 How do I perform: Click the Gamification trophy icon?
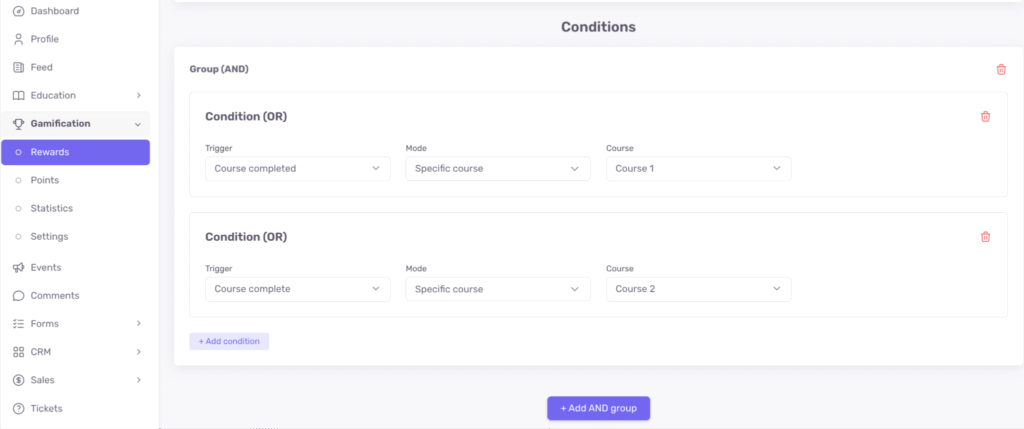[x=19, y=124]
